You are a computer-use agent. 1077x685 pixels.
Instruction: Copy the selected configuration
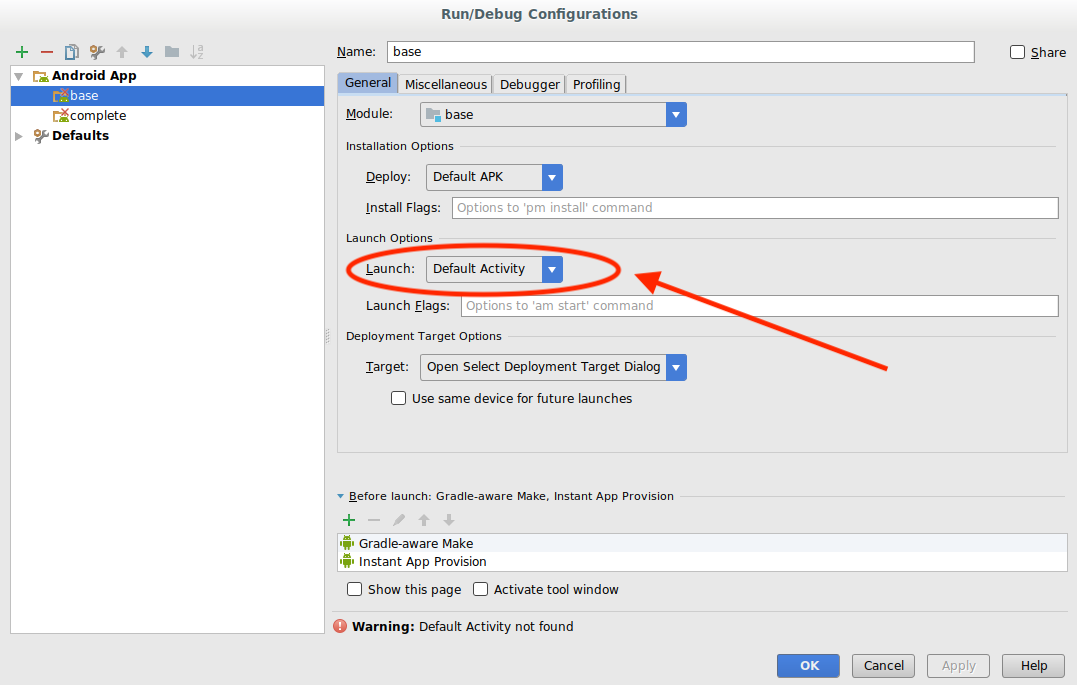[x=72, y=52]
